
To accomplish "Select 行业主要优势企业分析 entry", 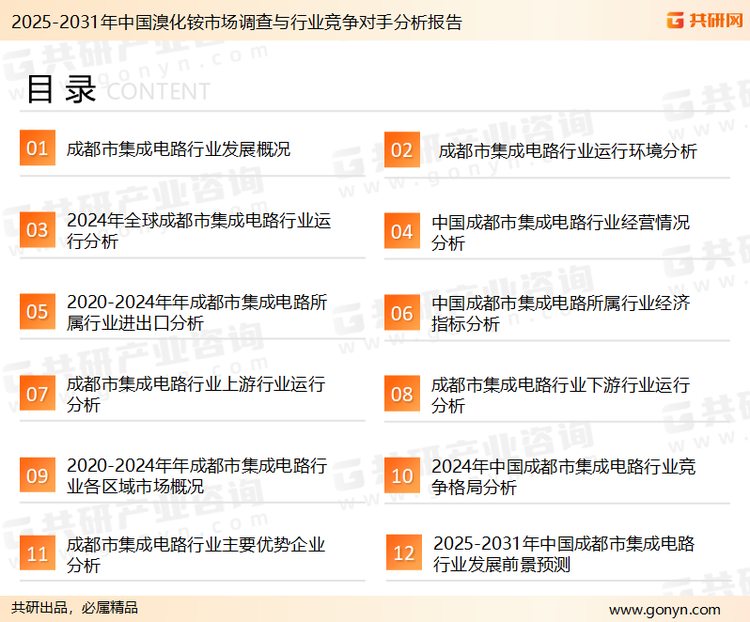I will point(196,555).
